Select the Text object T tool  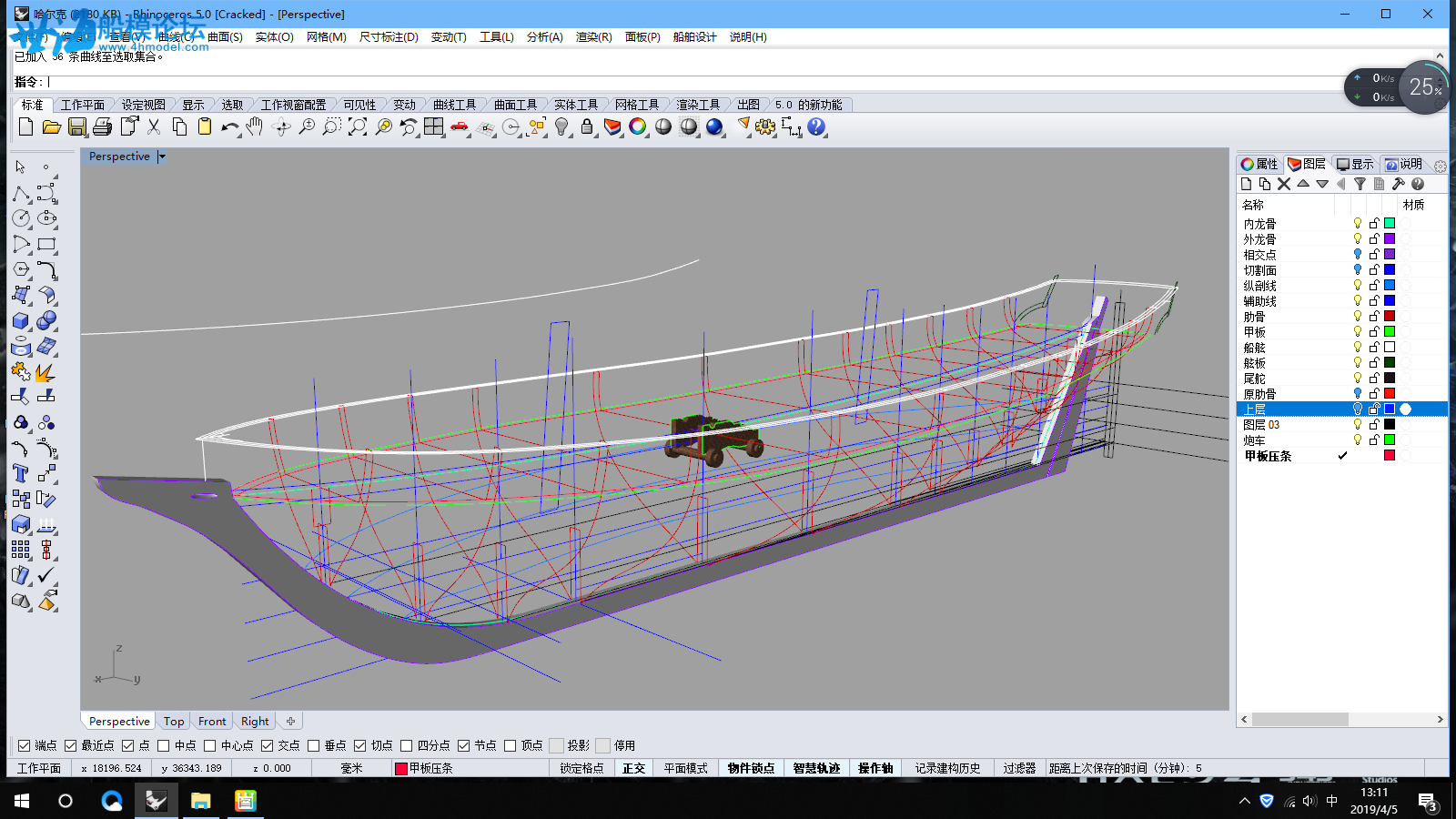21,473
